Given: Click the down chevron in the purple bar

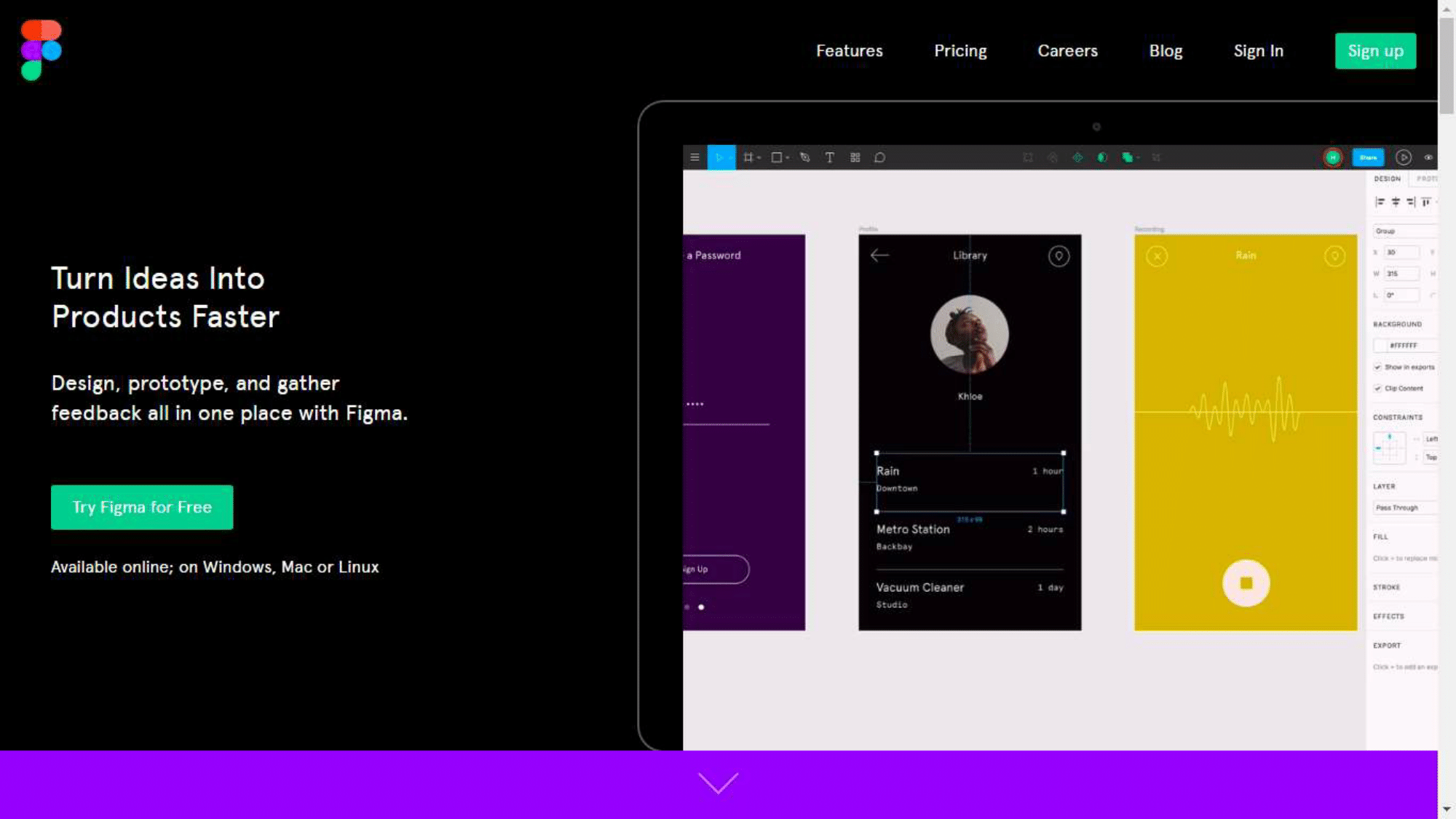Looking at the screenshot, I should coord(718,783).
